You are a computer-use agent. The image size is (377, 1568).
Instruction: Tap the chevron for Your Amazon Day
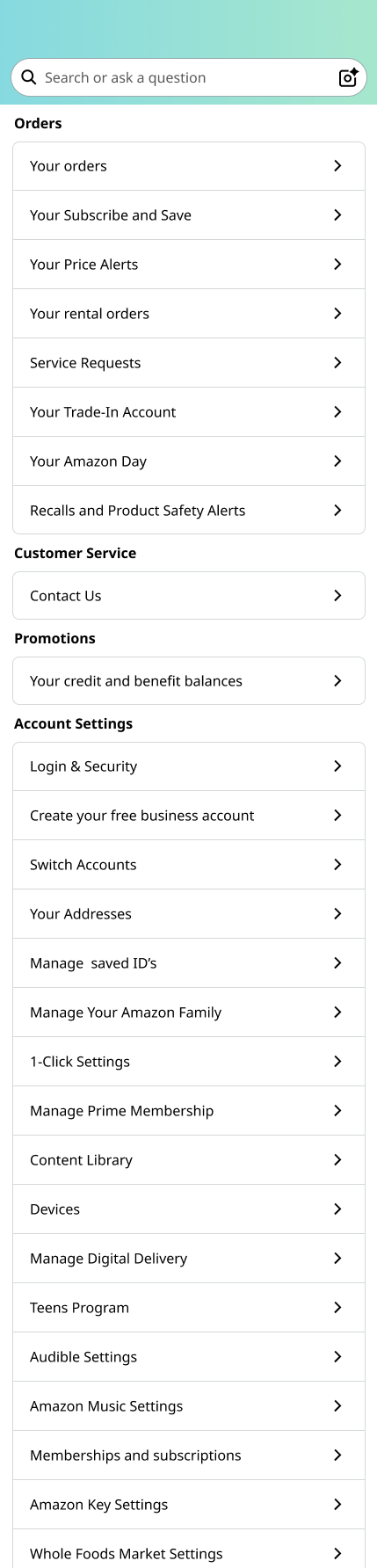(337, 461)
